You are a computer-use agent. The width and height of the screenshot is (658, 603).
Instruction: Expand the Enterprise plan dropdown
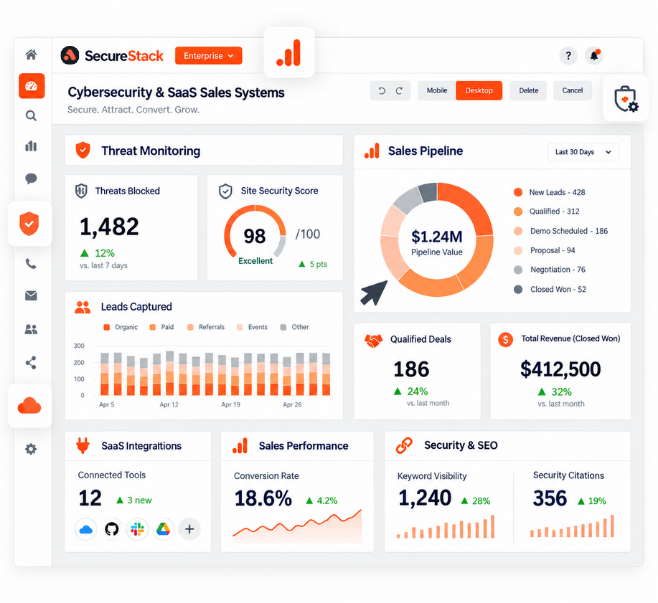[x=208, y=56]
